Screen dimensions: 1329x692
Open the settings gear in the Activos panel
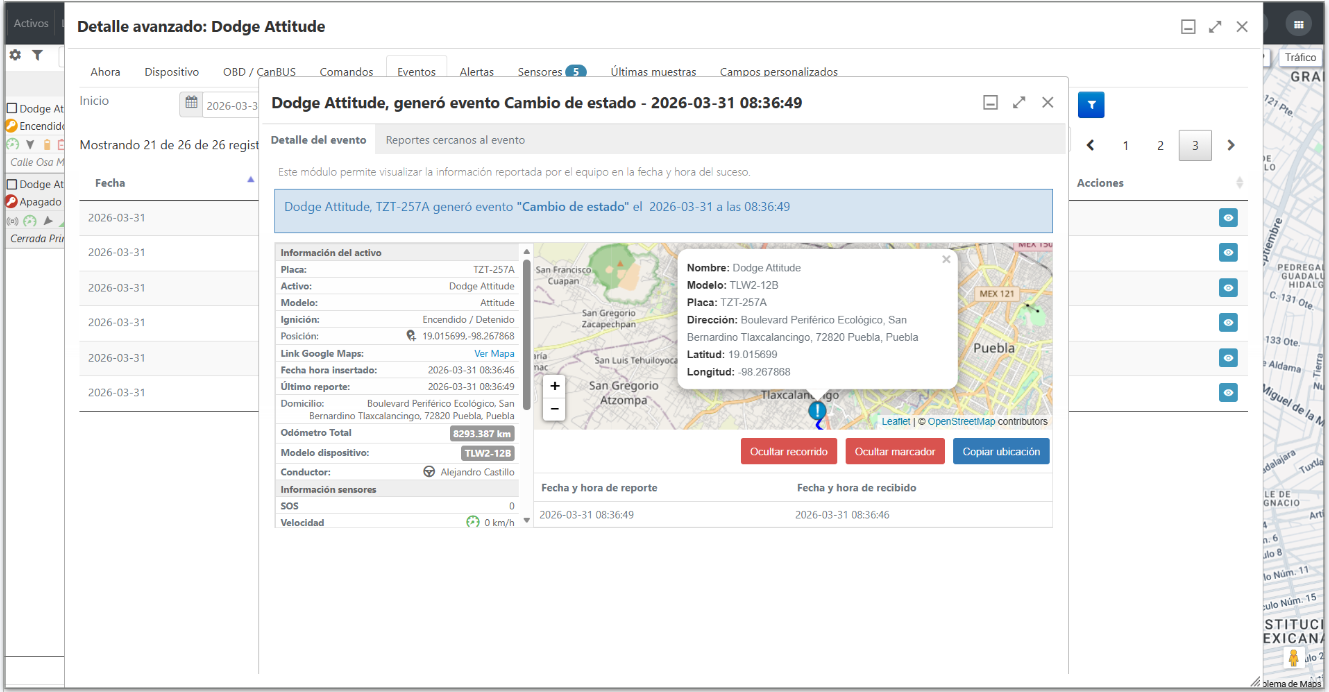pyautogui.click(x=15, y=56)
